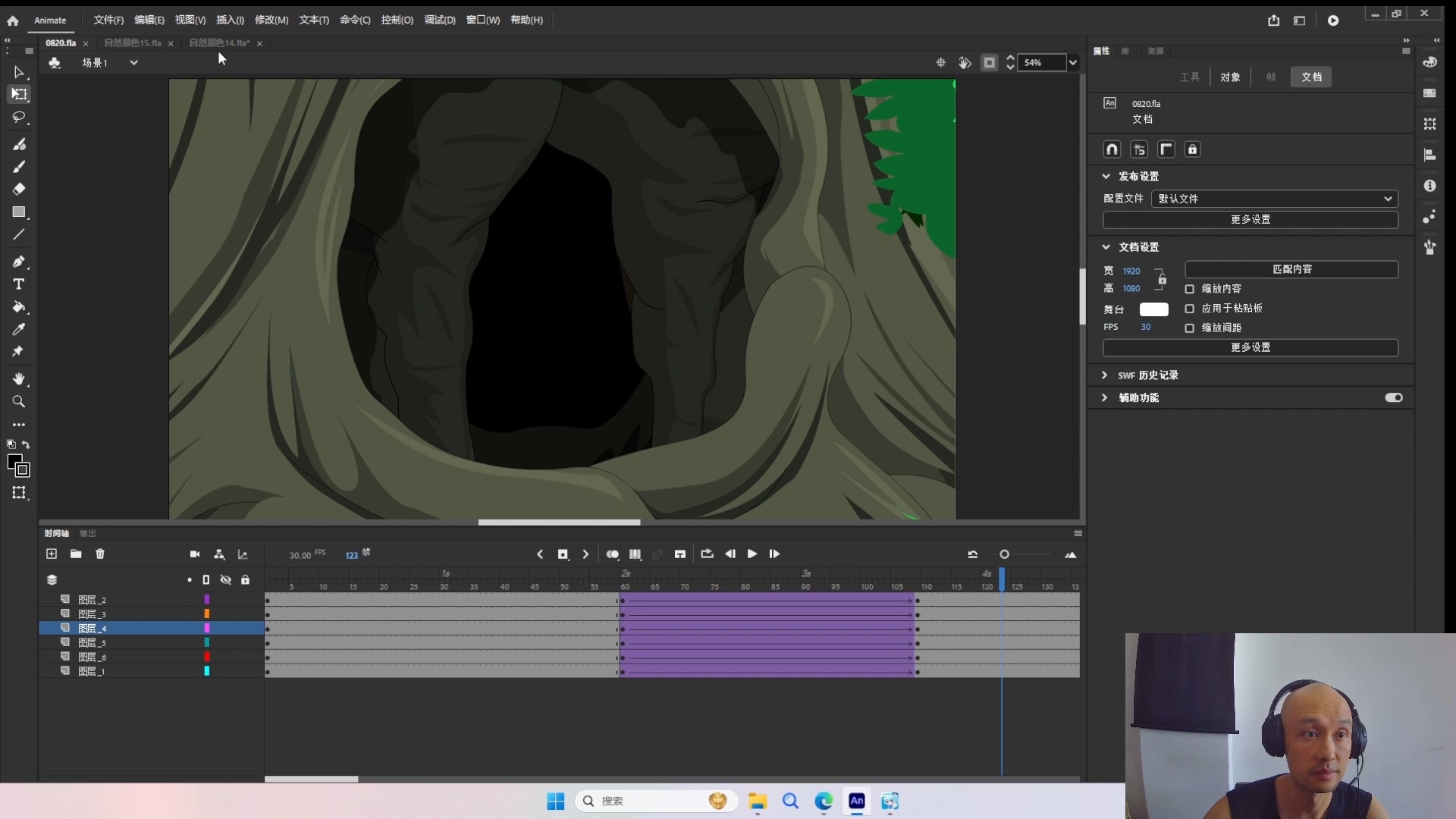
Task: Toggle the 辅助功能 switch
Action: (x=1393, y=397)
